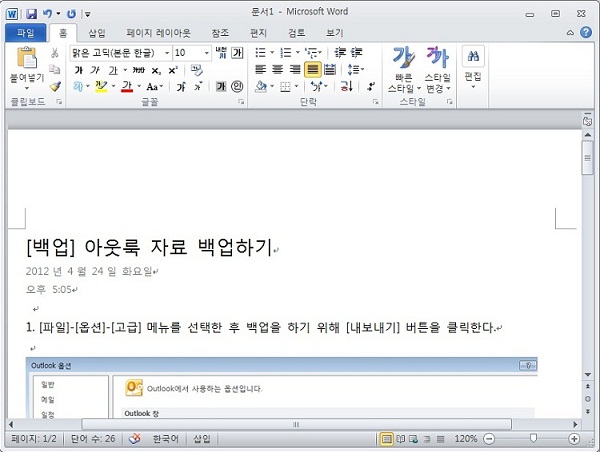Toggle distributed alignment

coord(330,70)
